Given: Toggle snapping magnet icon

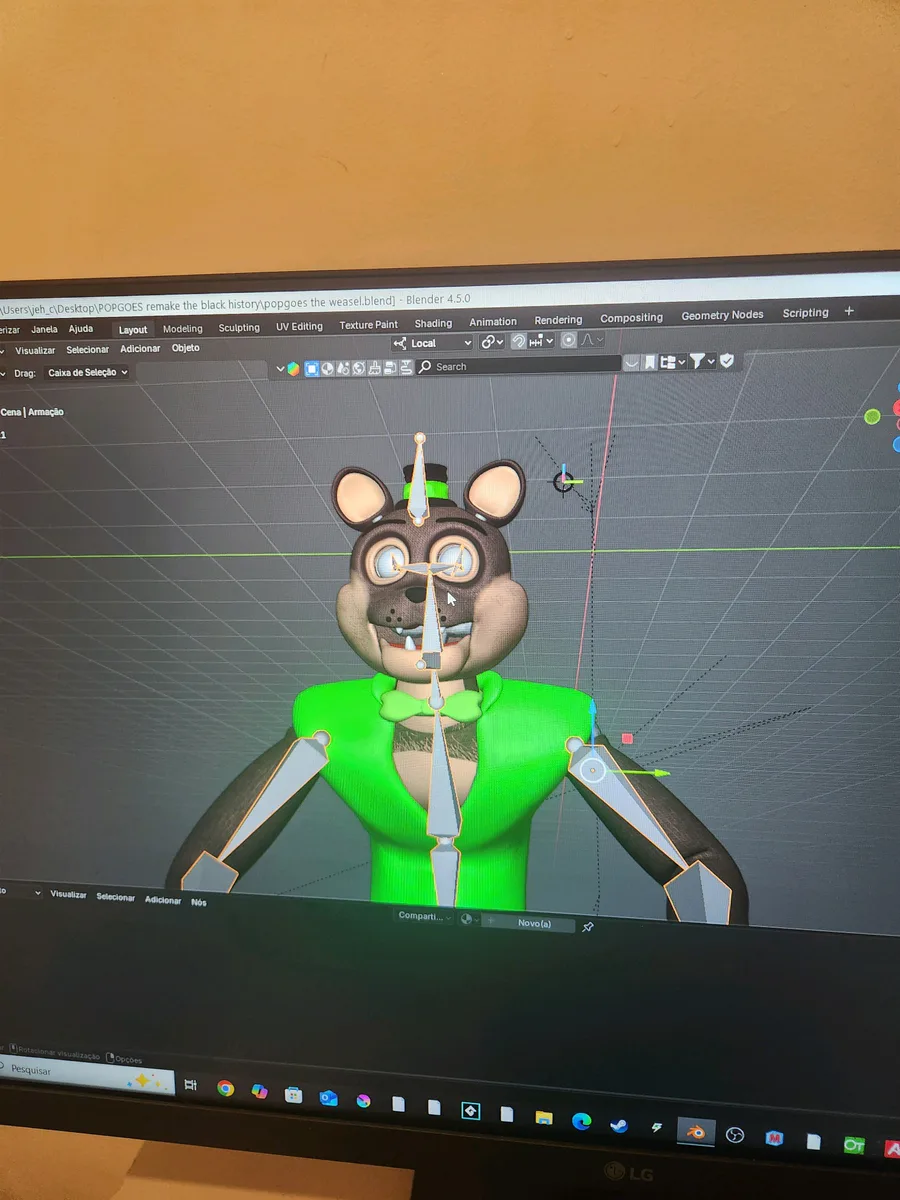Looking at the screenshot, I should [x=519, y=341].
